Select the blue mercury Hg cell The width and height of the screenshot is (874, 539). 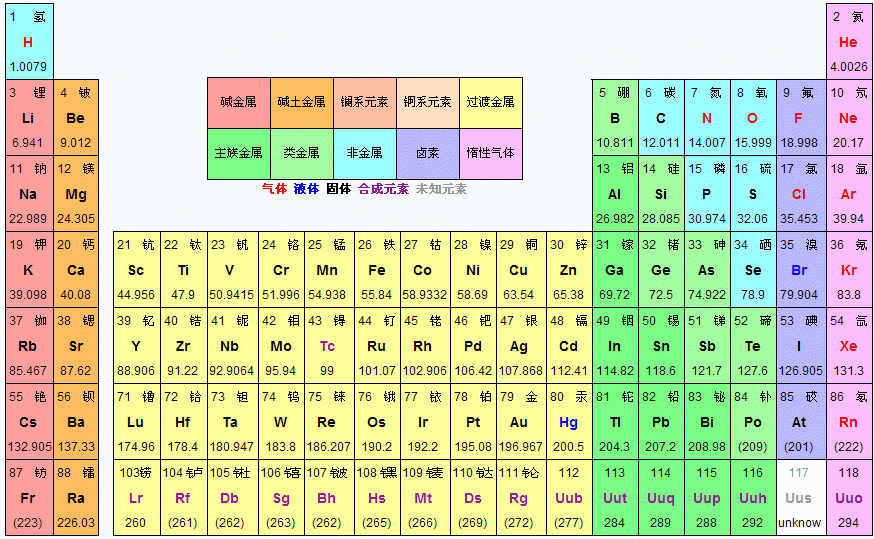point(569,421)
